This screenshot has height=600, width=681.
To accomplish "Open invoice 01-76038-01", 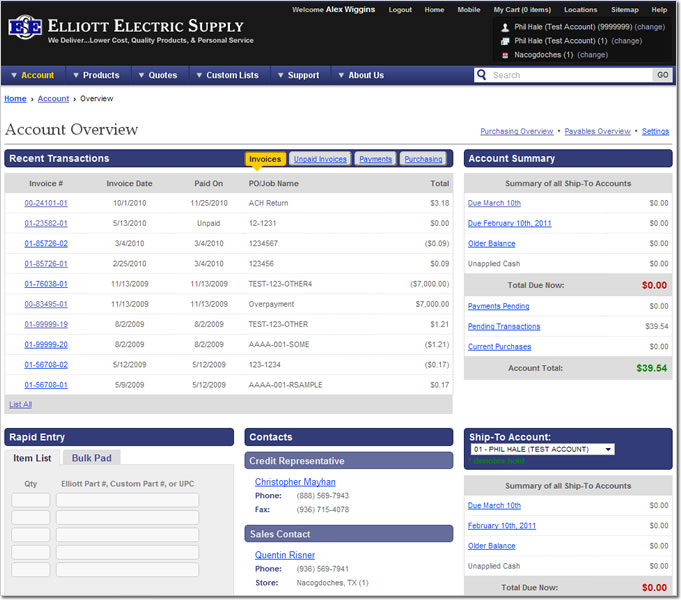I will point(46,284).
